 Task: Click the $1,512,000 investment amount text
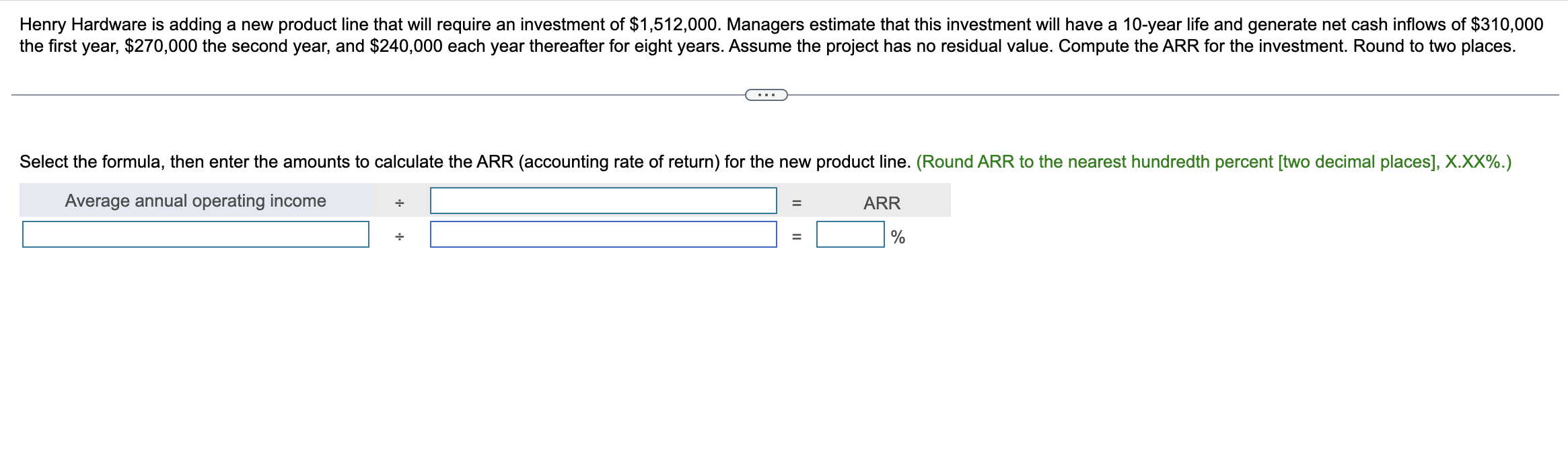[x=674, y=24]
